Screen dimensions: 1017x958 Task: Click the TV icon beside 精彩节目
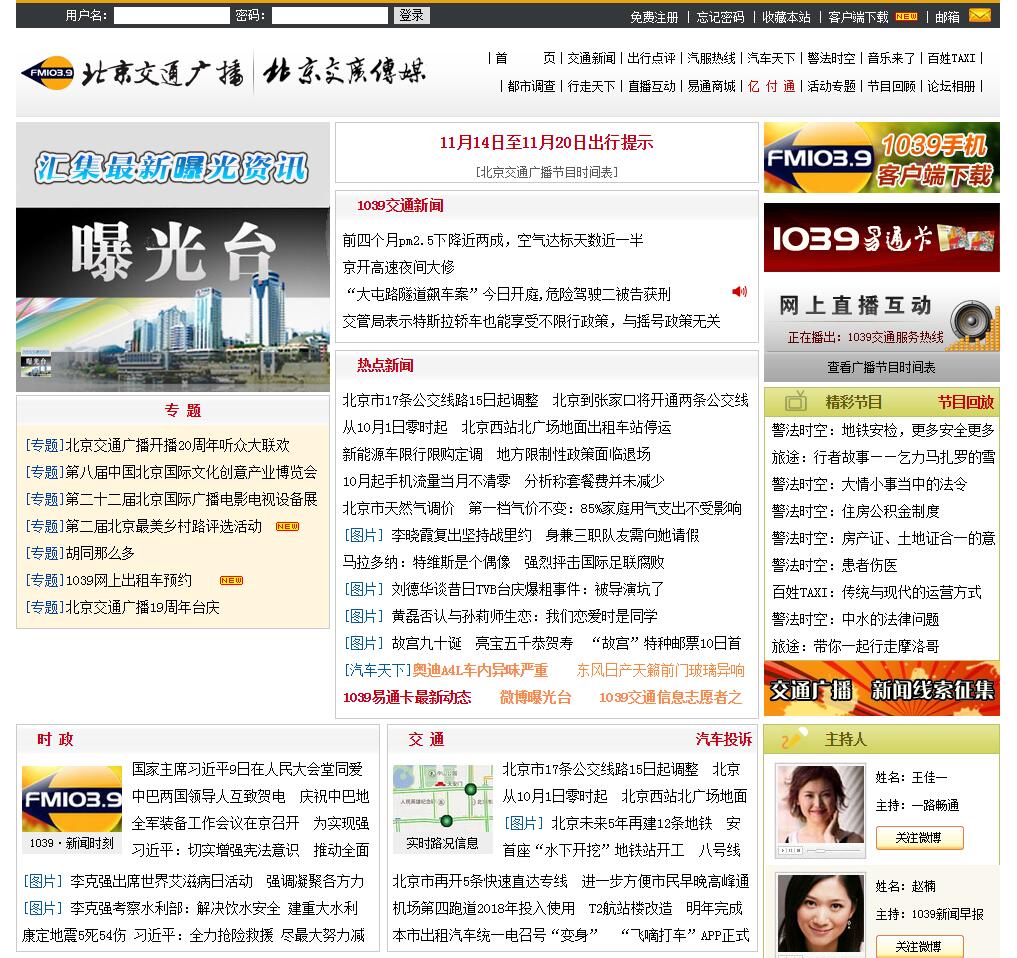click(x=796, y=401)
